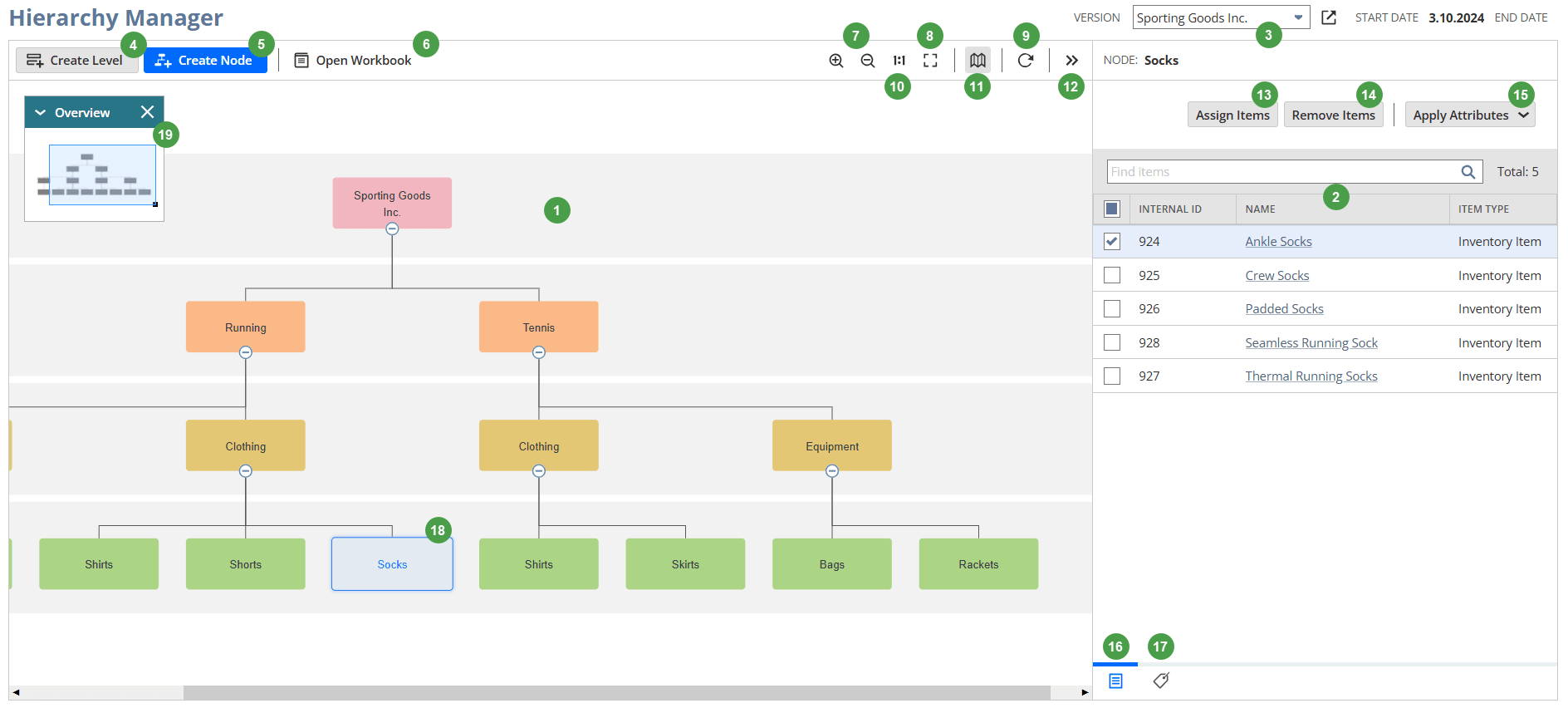Click the start date value 3.10.2024

click(x=1456, y=17)
